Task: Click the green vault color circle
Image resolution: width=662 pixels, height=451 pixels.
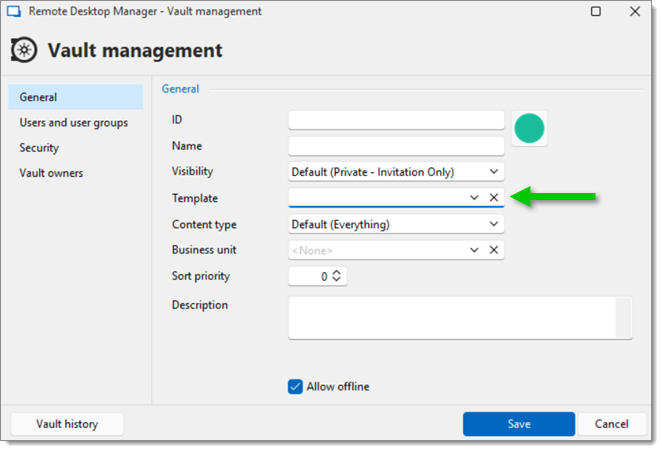Action: coord(529,128)
